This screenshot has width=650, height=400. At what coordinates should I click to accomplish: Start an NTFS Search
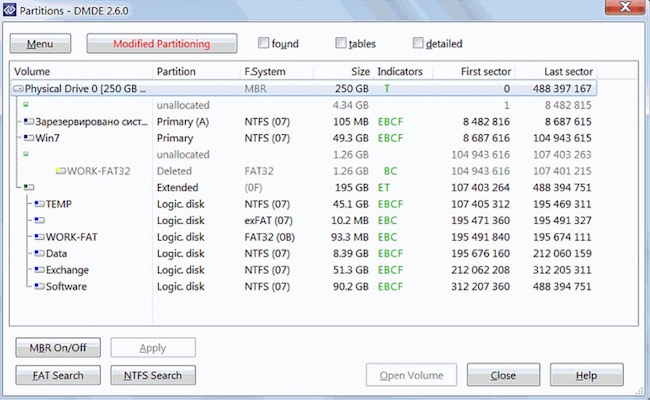pos(153,375)
